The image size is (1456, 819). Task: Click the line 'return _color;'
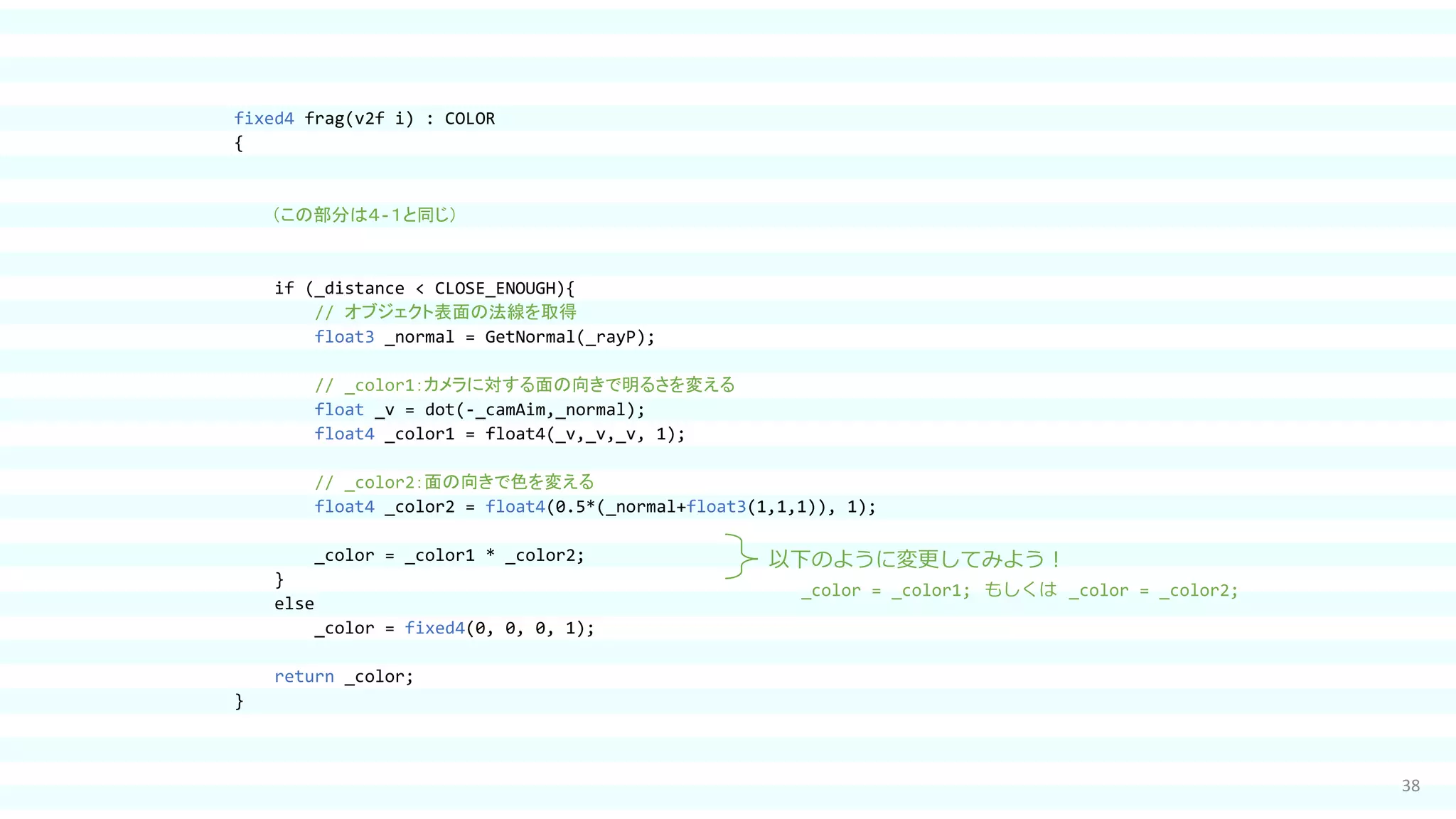(344, 677)
